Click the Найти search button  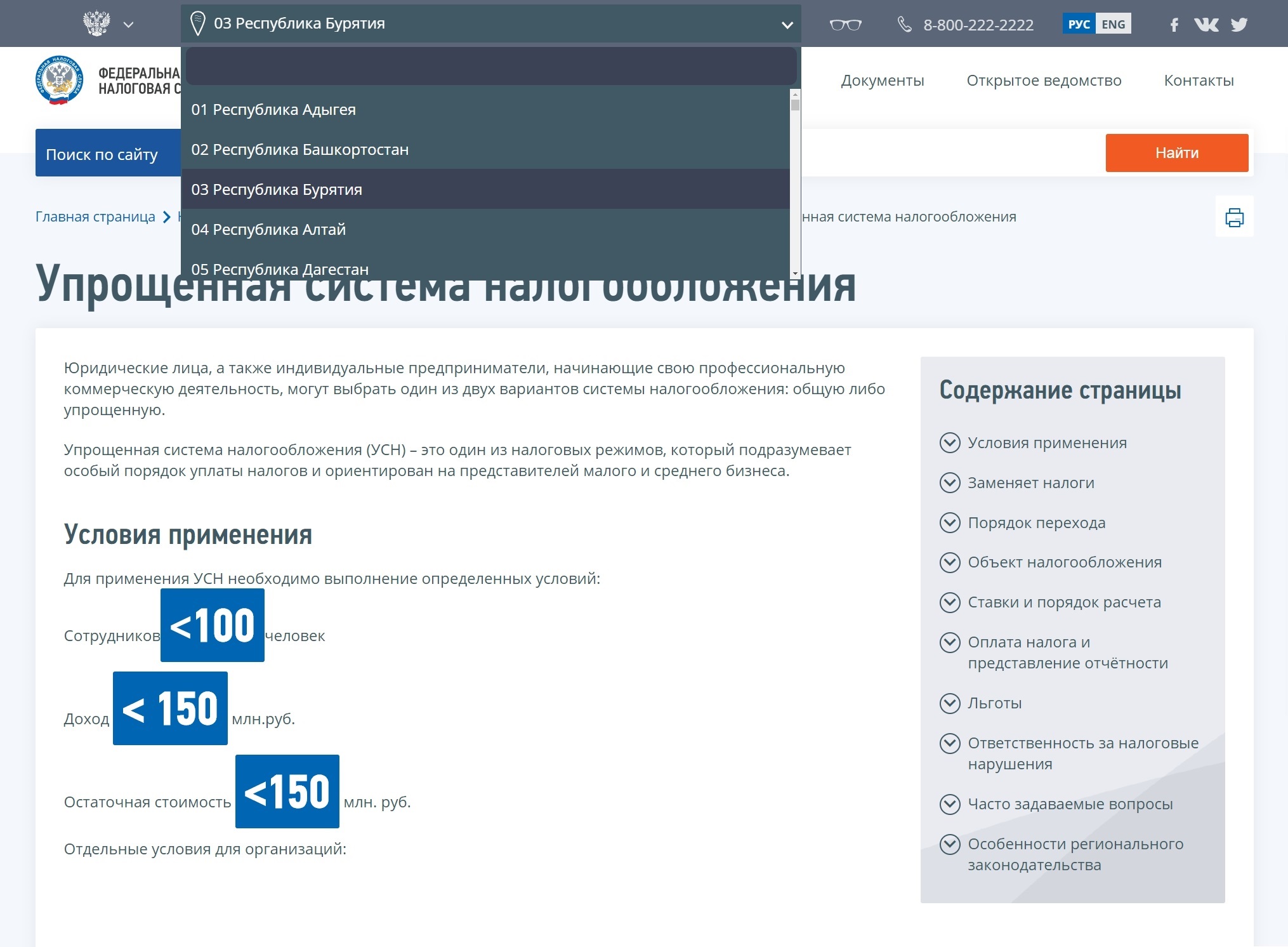click(1176, 153)
